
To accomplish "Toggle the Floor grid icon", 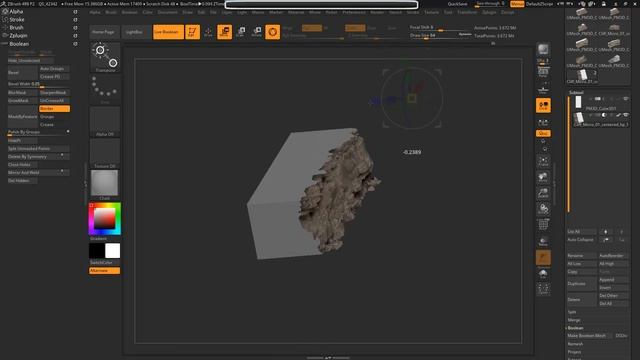I will [543, 89].
